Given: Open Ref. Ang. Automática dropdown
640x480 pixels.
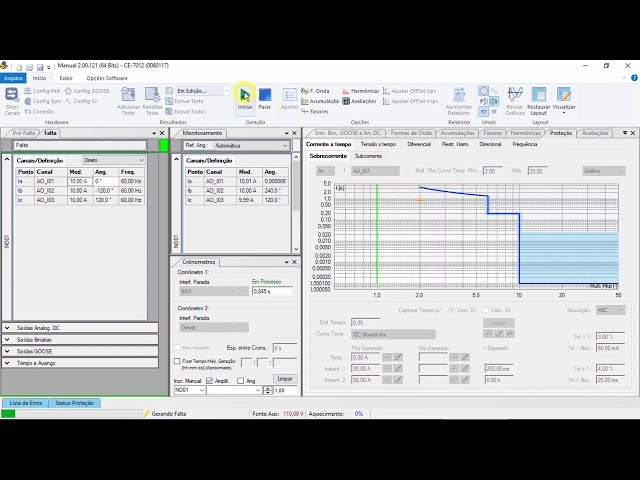Looking at the screenshot, I should click(x=251, y=146).
